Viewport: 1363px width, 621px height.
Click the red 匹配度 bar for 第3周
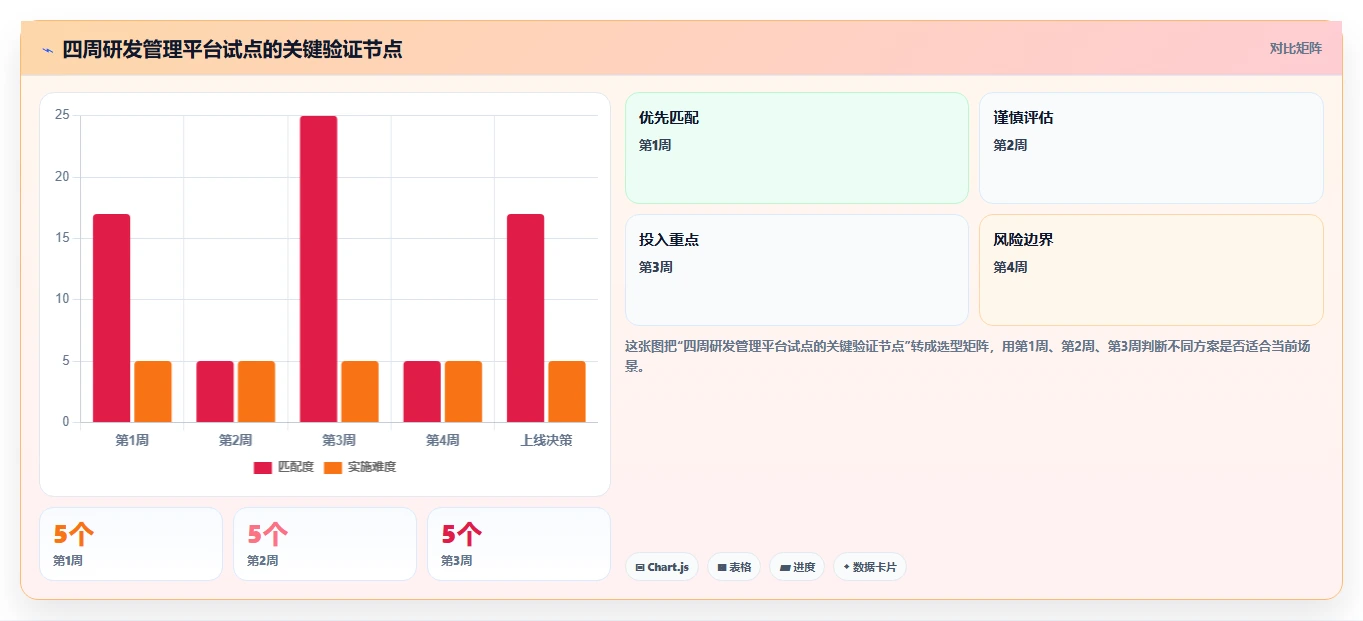tap(319, 269)
